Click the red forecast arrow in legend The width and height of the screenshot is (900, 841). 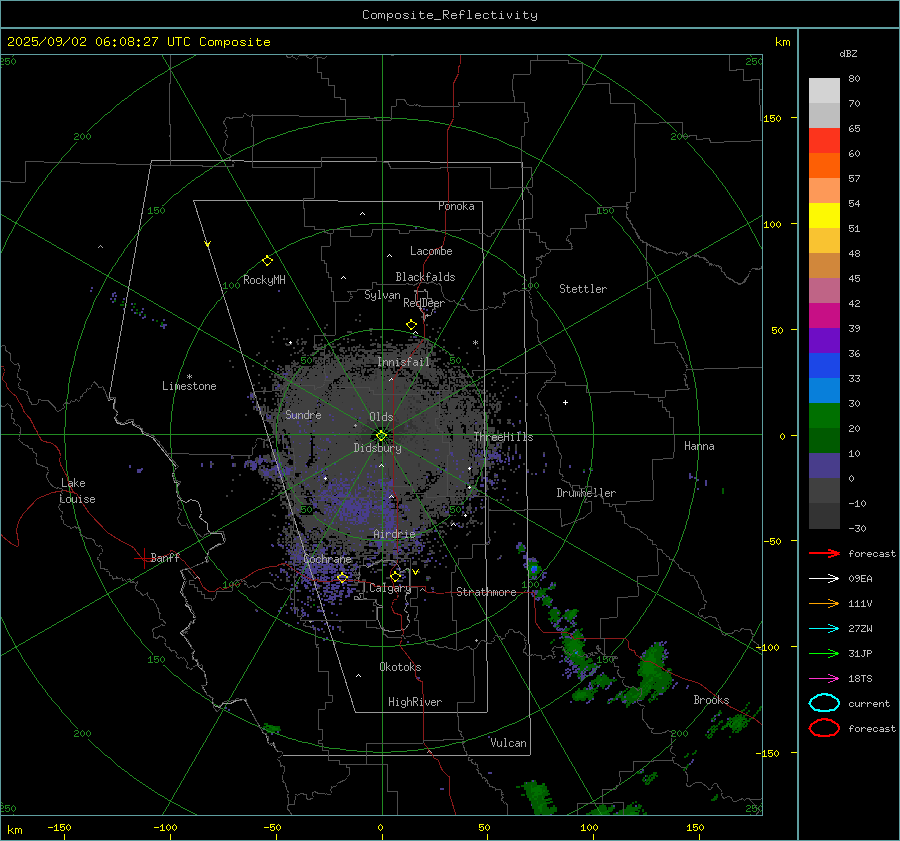(x=824, y=553)
